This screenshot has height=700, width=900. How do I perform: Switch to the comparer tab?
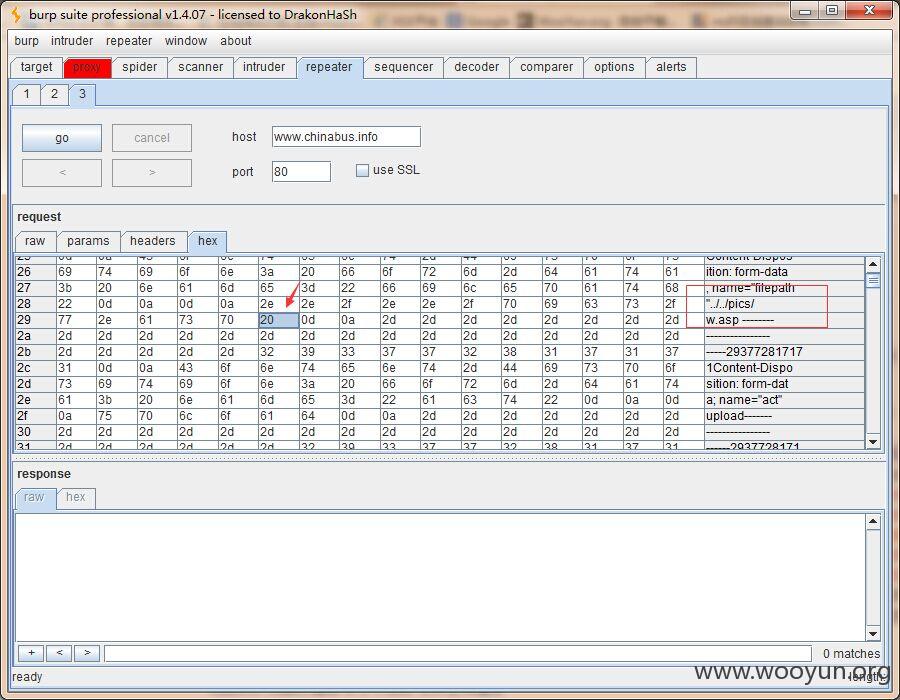pos(546,67)
